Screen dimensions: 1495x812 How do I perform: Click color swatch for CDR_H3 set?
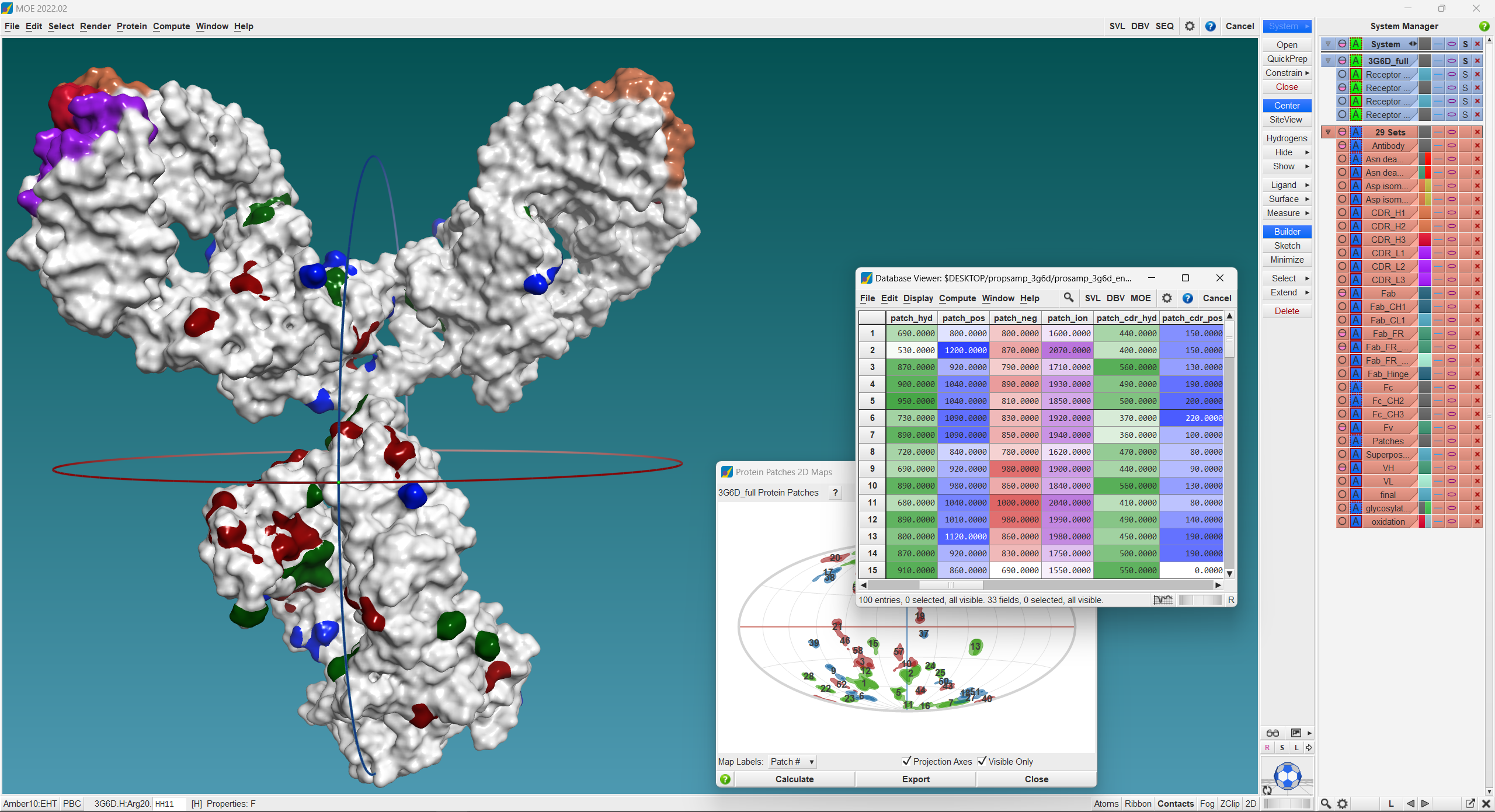pyautogui.click(x=1425, y=240)
